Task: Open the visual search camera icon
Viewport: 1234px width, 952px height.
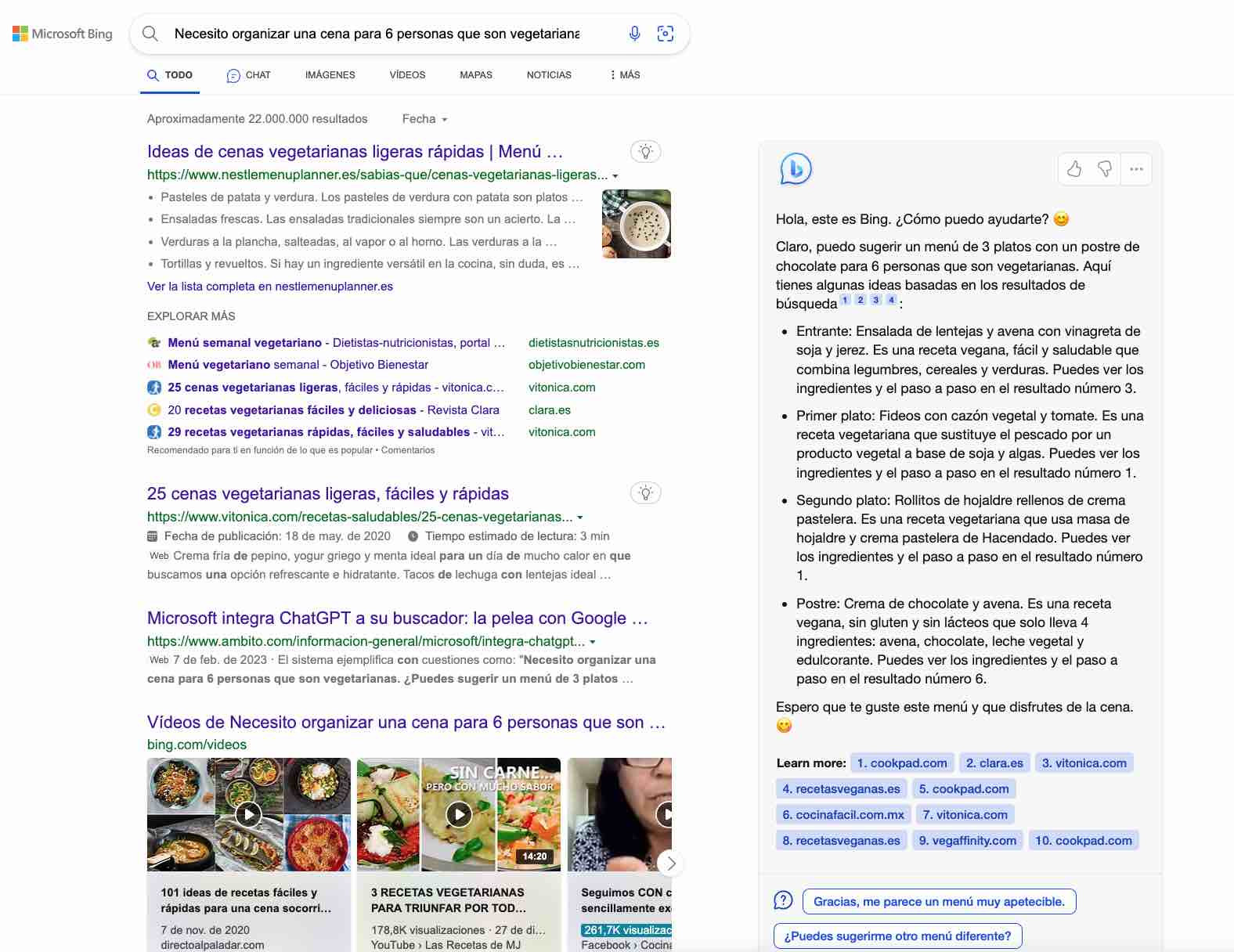Action: tap(666, 34)
